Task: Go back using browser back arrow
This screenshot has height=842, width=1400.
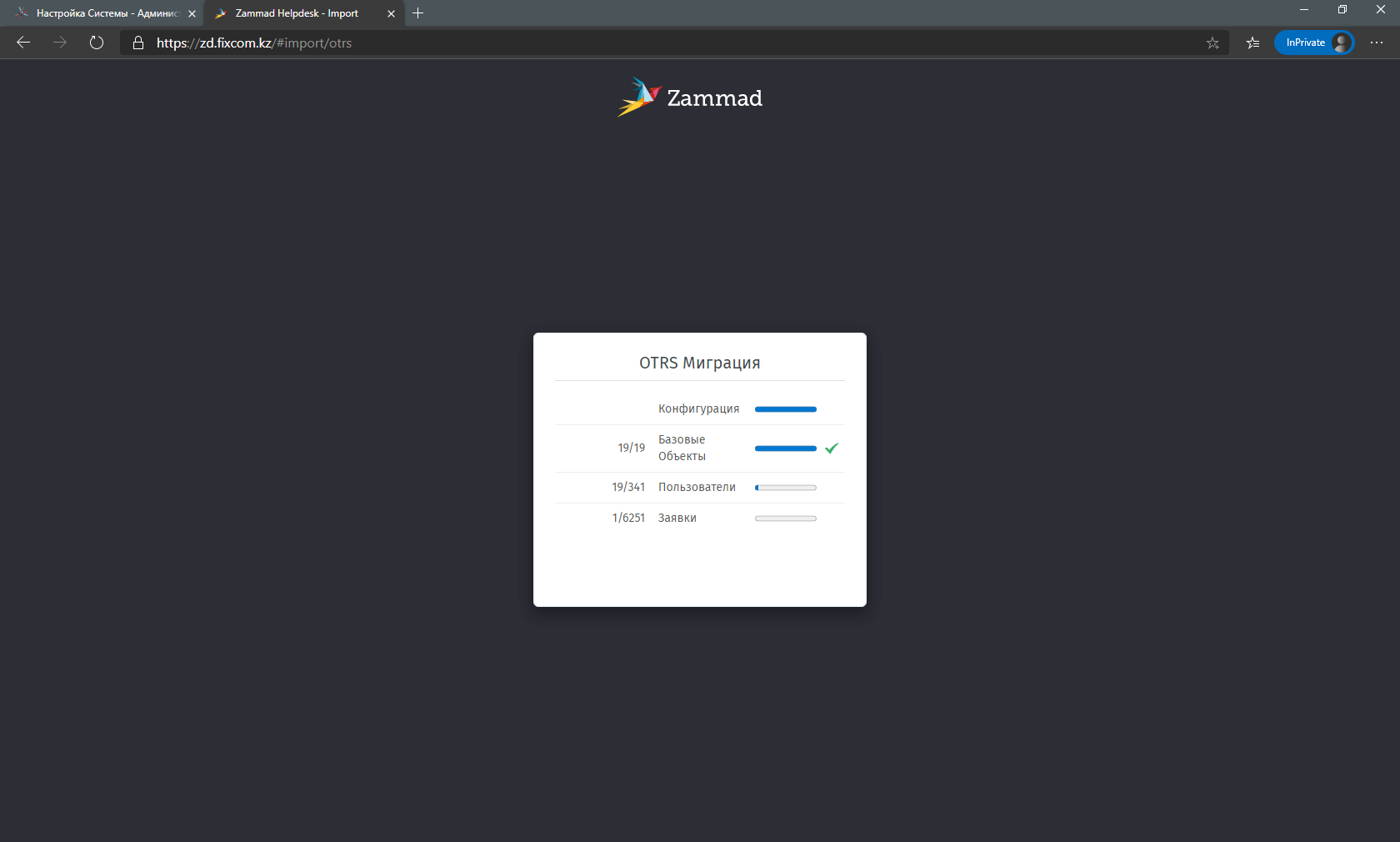Action: click(23, 43)
